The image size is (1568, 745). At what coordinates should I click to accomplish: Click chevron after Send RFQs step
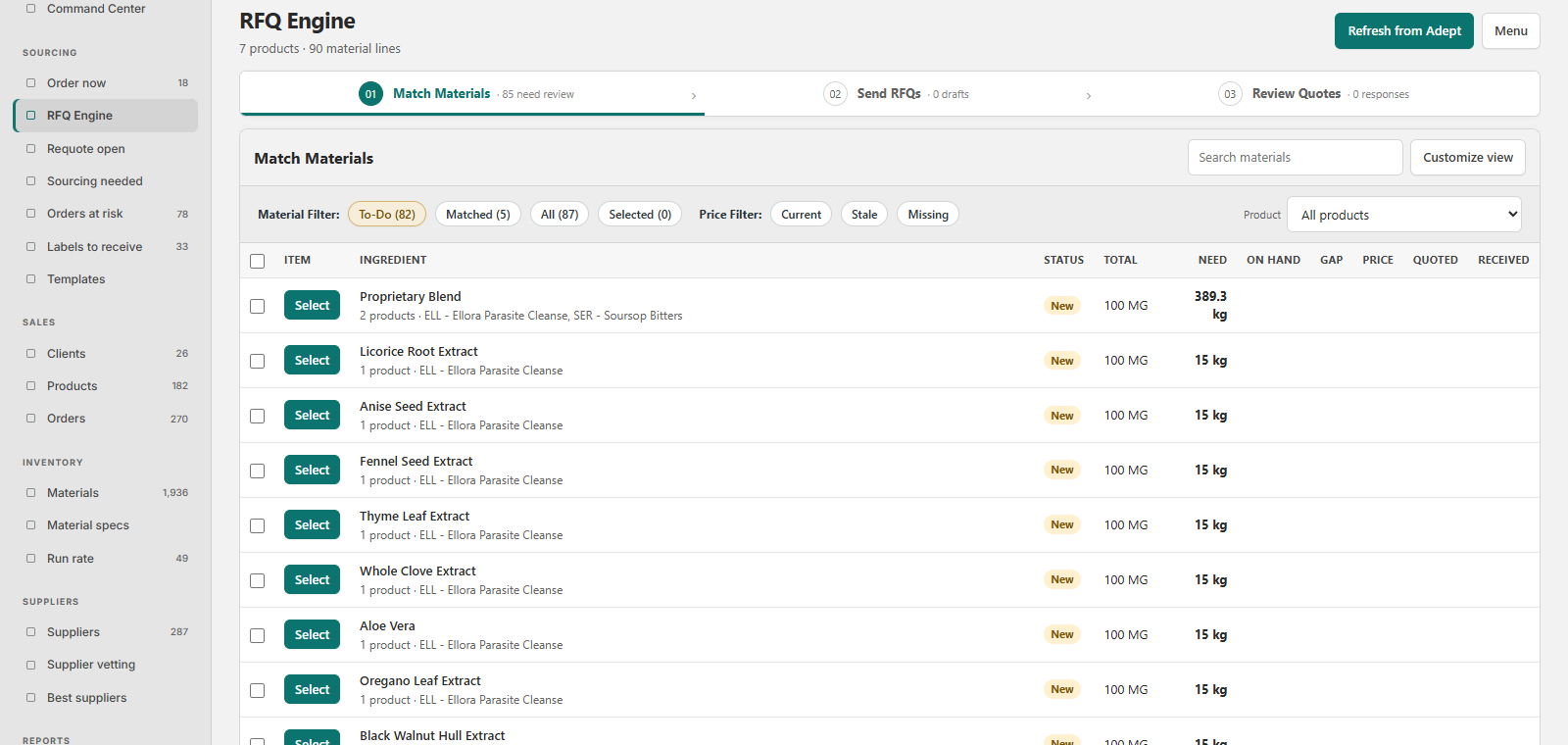tap(1089, 95)
